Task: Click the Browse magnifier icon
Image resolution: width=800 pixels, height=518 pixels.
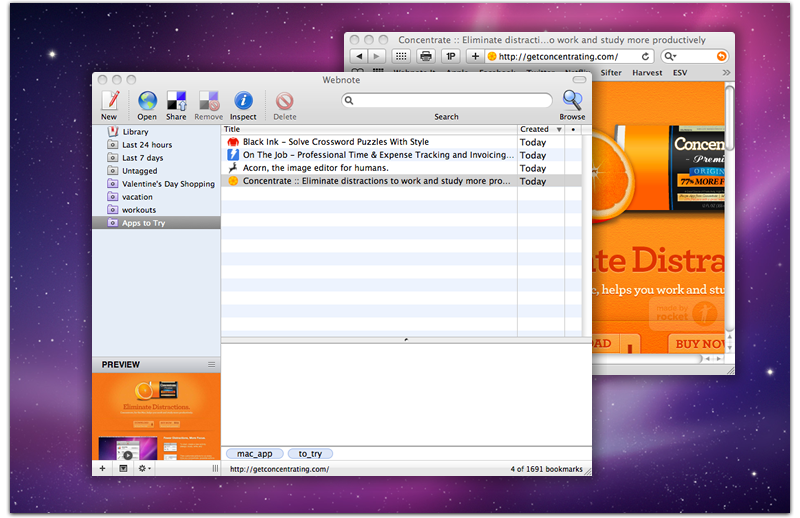Action: pos(572,100)
